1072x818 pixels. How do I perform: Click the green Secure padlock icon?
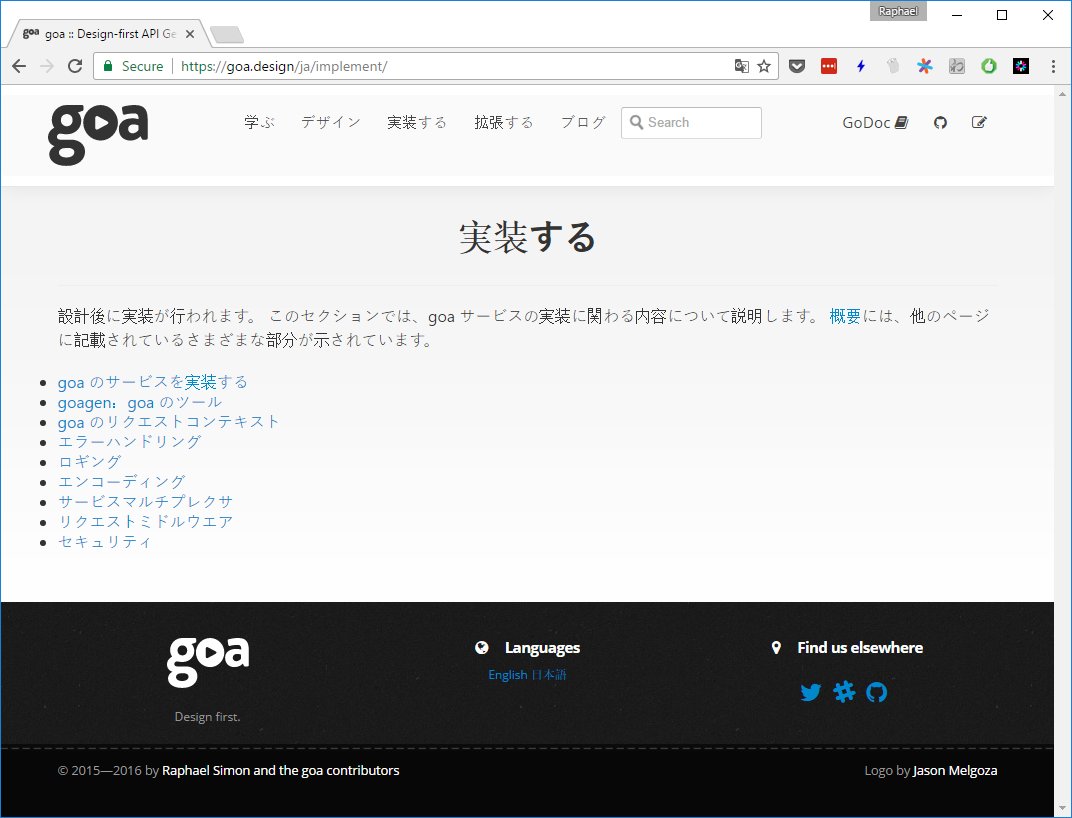click(107, 66)
